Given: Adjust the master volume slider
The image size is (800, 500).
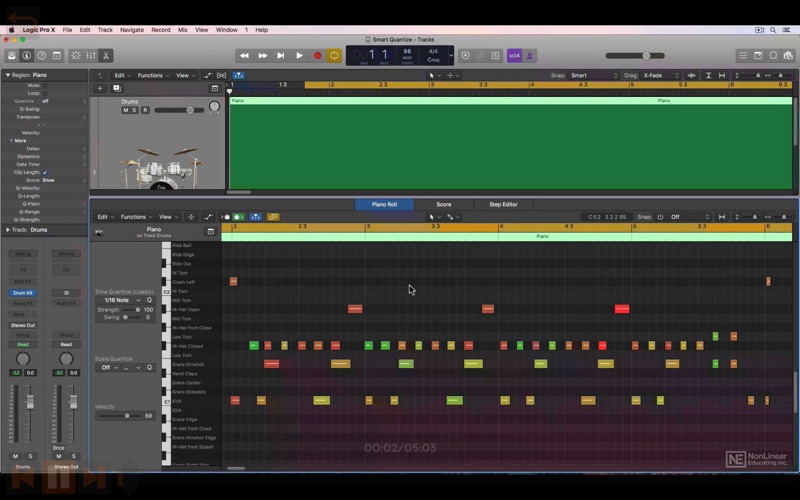Looking at the screenshot, I should click(x=635, y=56).
